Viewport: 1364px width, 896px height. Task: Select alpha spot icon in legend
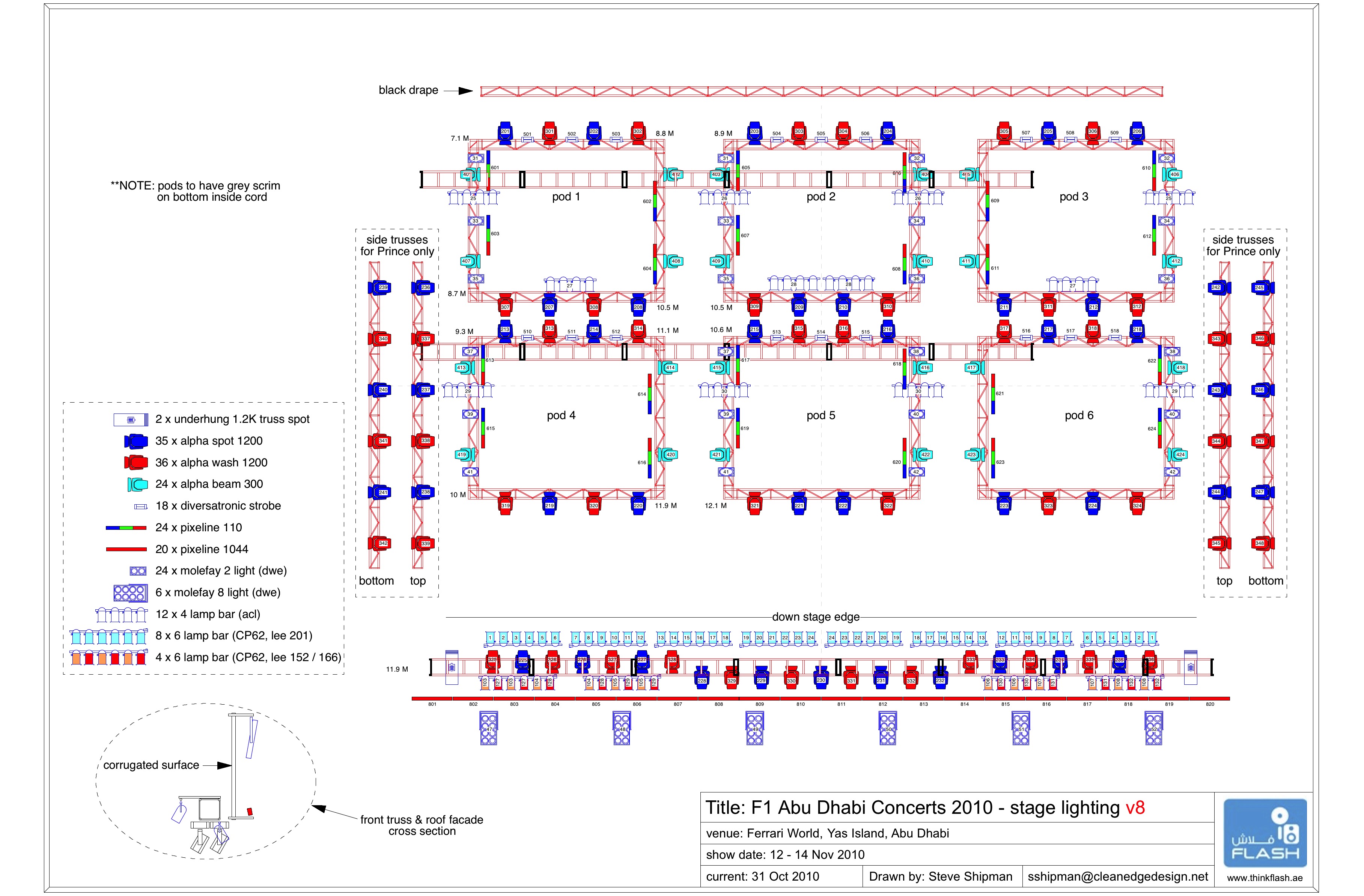click(136, 441)
